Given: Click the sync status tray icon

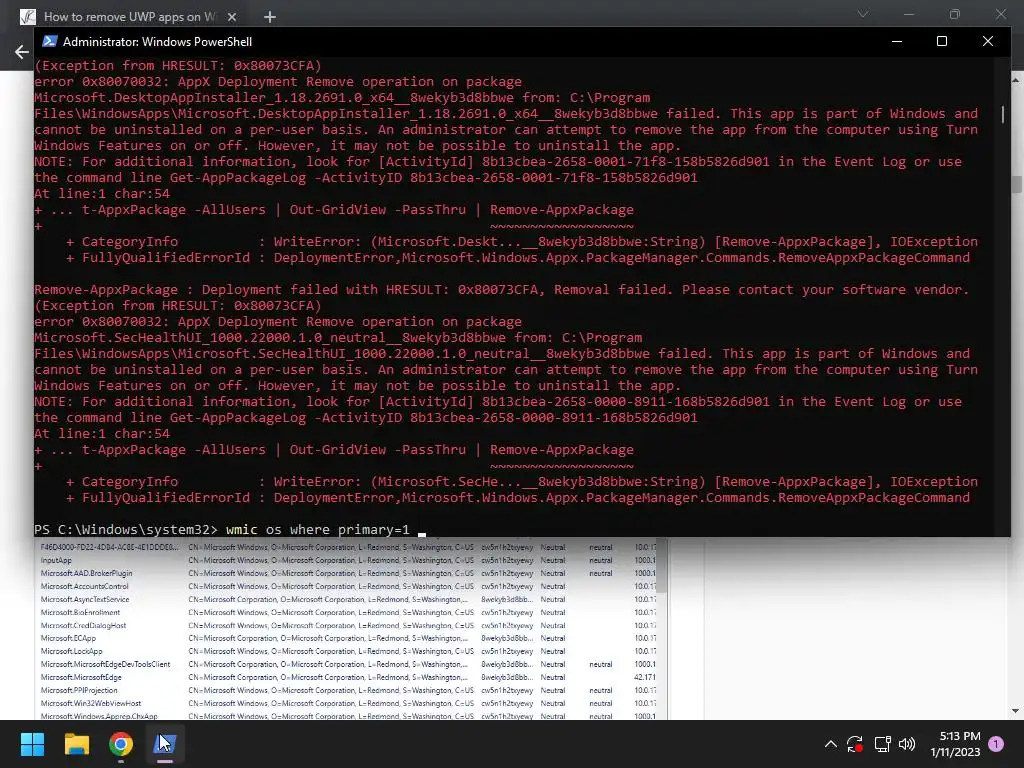Looking at the screenshot, I should 855,744.
